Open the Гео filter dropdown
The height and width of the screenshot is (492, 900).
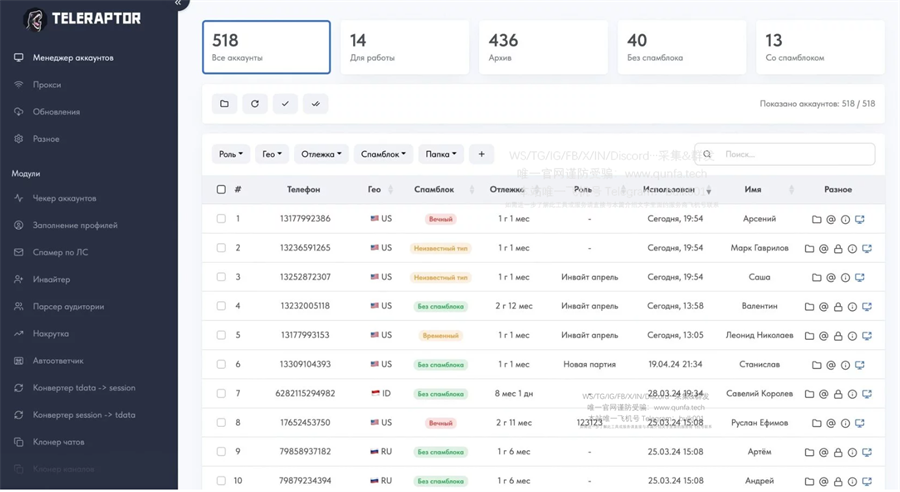[272, 154]
